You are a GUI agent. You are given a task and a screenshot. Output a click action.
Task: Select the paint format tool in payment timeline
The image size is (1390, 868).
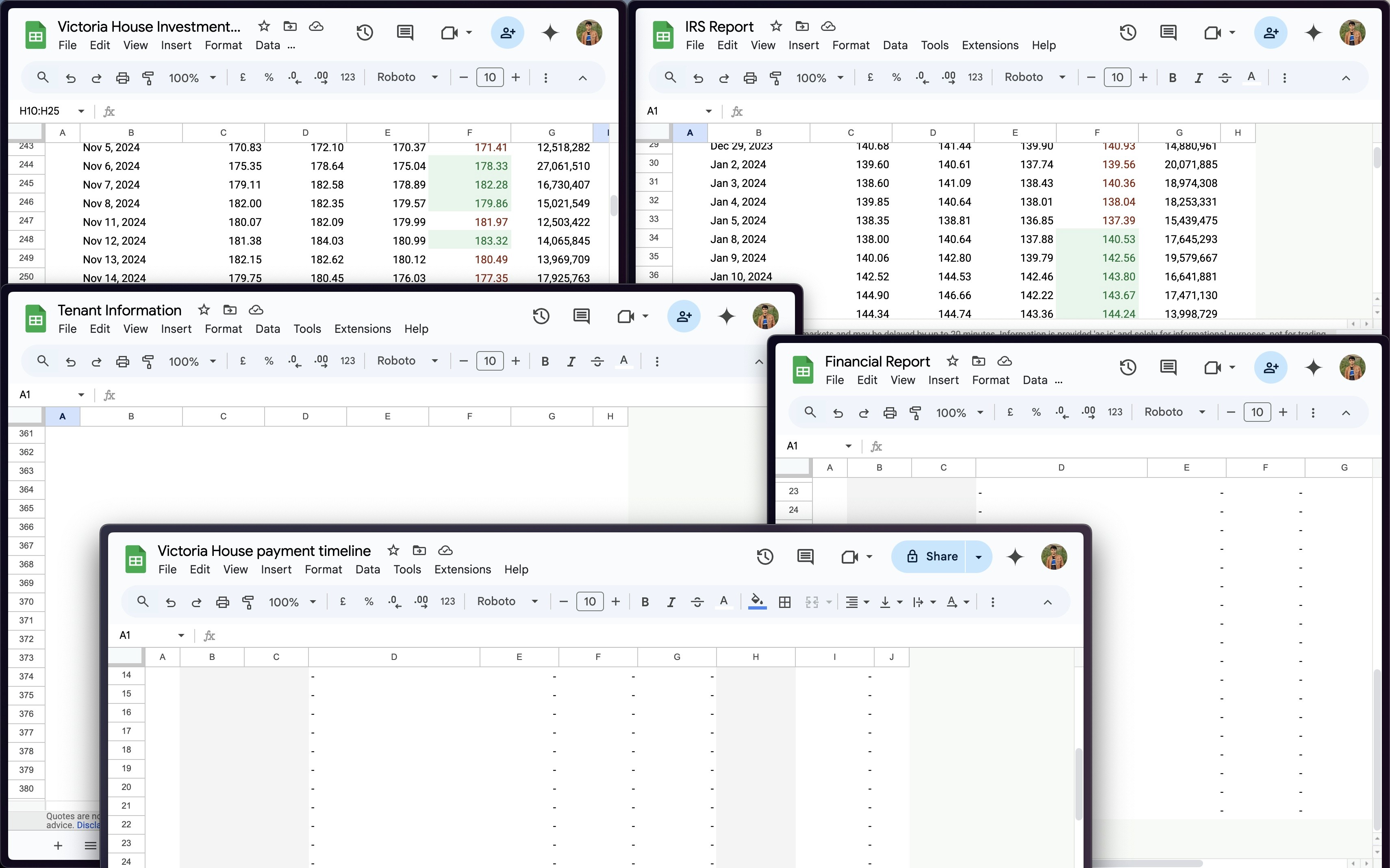[248, 602]
